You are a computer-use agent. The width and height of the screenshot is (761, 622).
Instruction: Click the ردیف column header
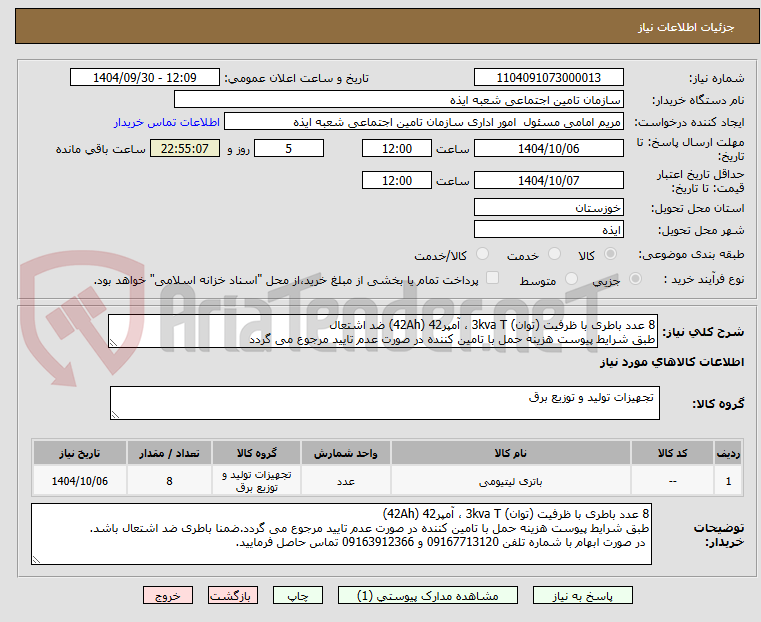click(x=728, y=453)
